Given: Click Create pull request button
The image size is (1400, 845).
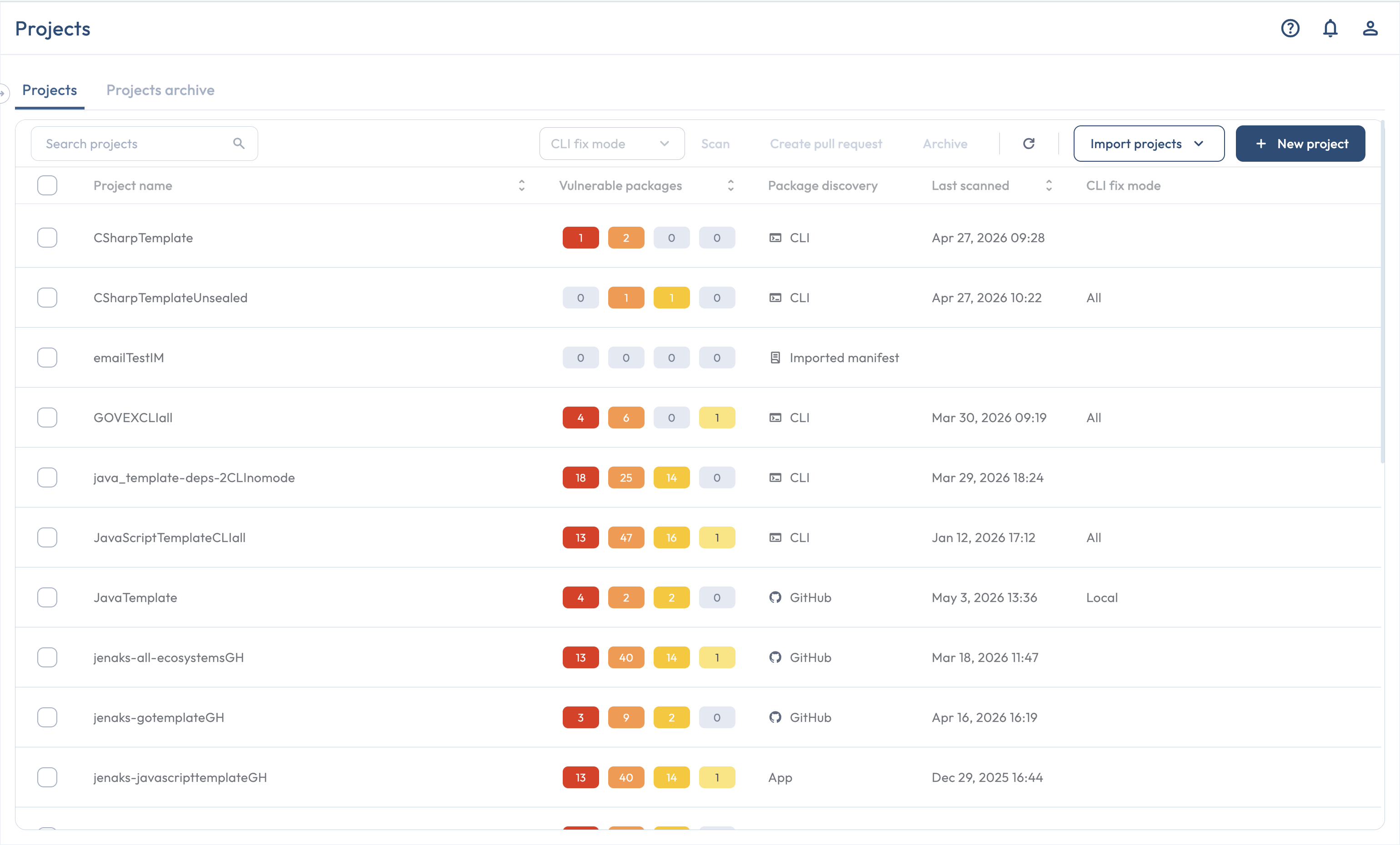Looking at the screenshot, I should click(x=825, y=144).
